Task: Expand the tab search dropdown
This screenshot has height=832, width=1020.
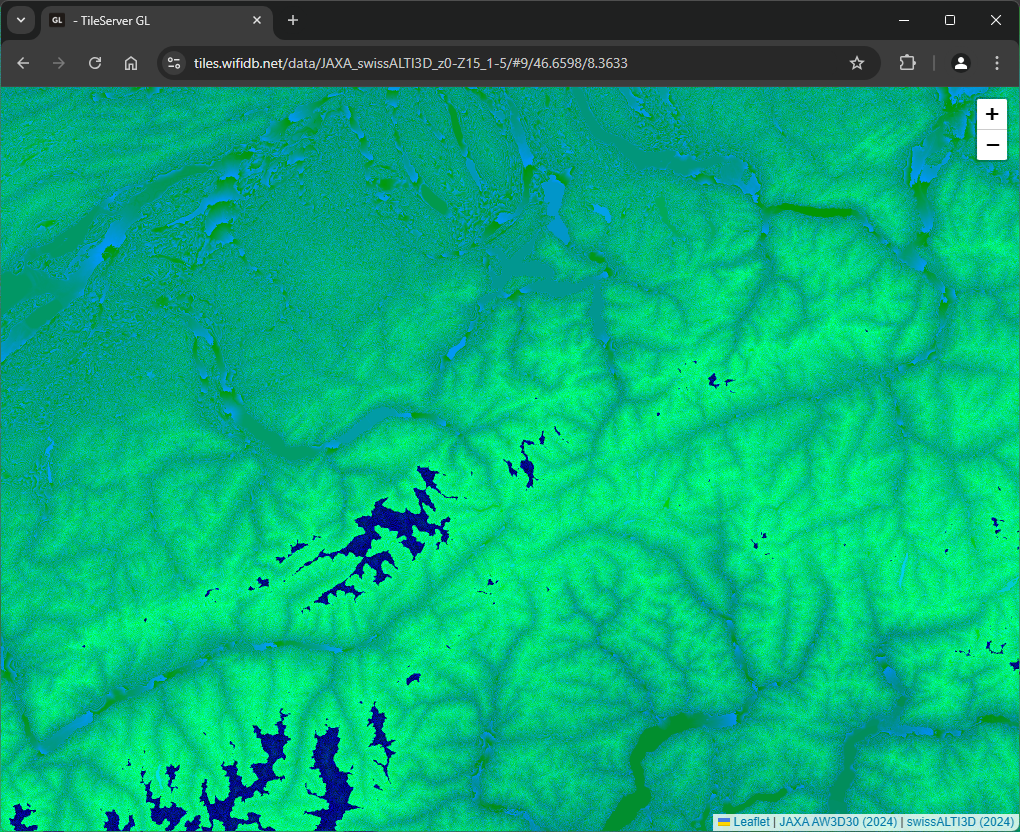Action: tap(20, 20)
